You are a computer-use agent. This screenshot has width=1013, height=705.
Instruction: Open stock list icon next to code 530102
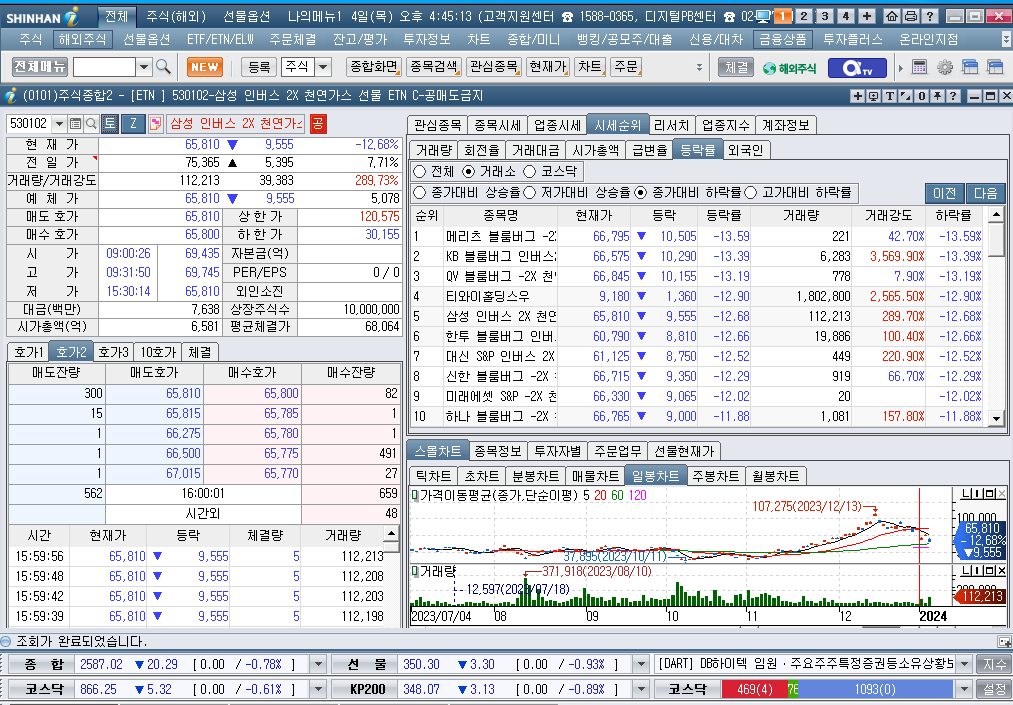76,123
